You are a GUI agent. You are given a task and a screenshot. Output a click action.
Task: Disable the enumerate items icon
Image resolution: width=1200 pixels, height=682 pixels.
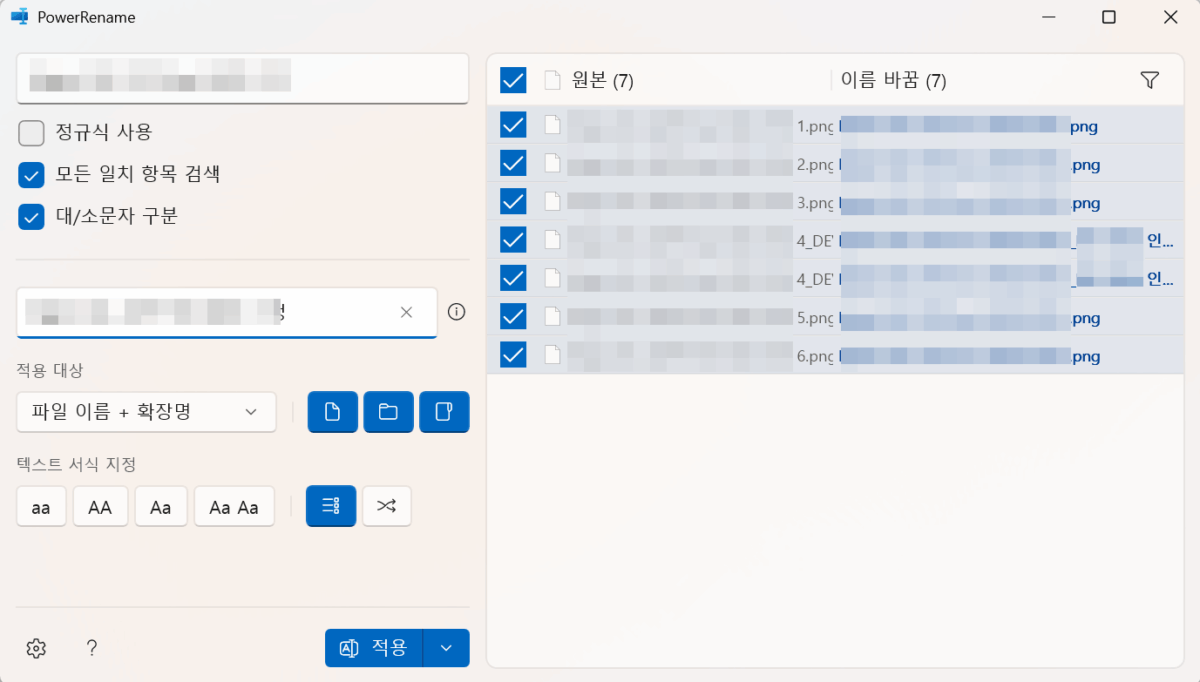pyautogui.click(x=330, y=506)
